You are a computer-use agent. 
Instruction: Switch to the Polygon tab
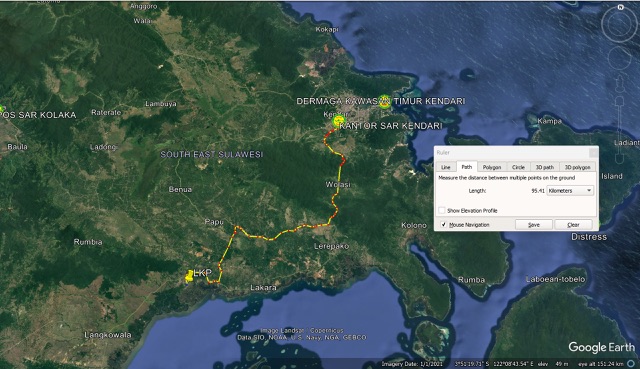point(492,167)
